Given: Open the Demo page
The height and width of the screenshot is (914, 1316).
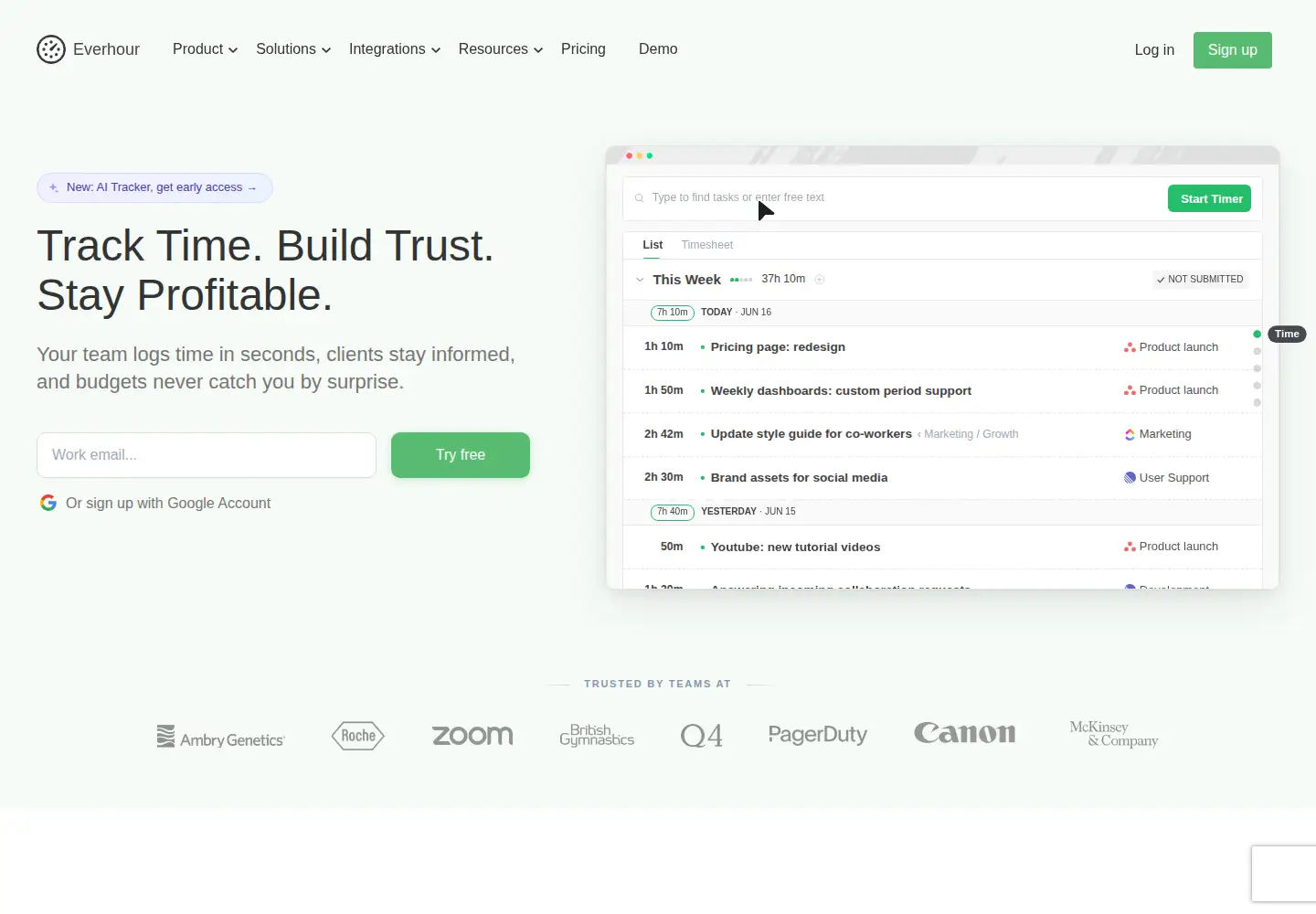Looking at the screenshot, I should (658, 49).
